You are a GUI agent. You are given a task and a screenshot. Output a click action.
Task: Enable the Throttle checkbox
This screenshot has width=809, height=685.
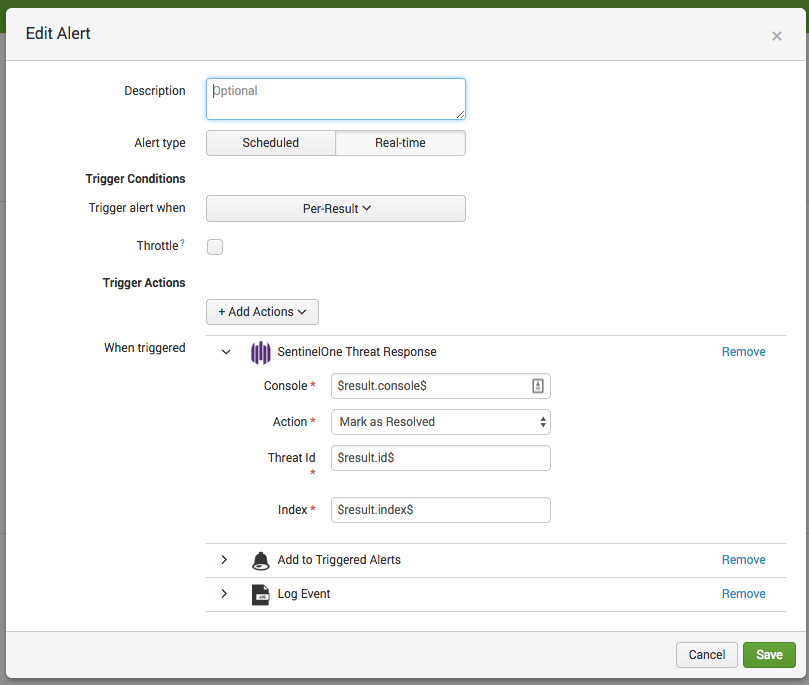tap(214, 246)
